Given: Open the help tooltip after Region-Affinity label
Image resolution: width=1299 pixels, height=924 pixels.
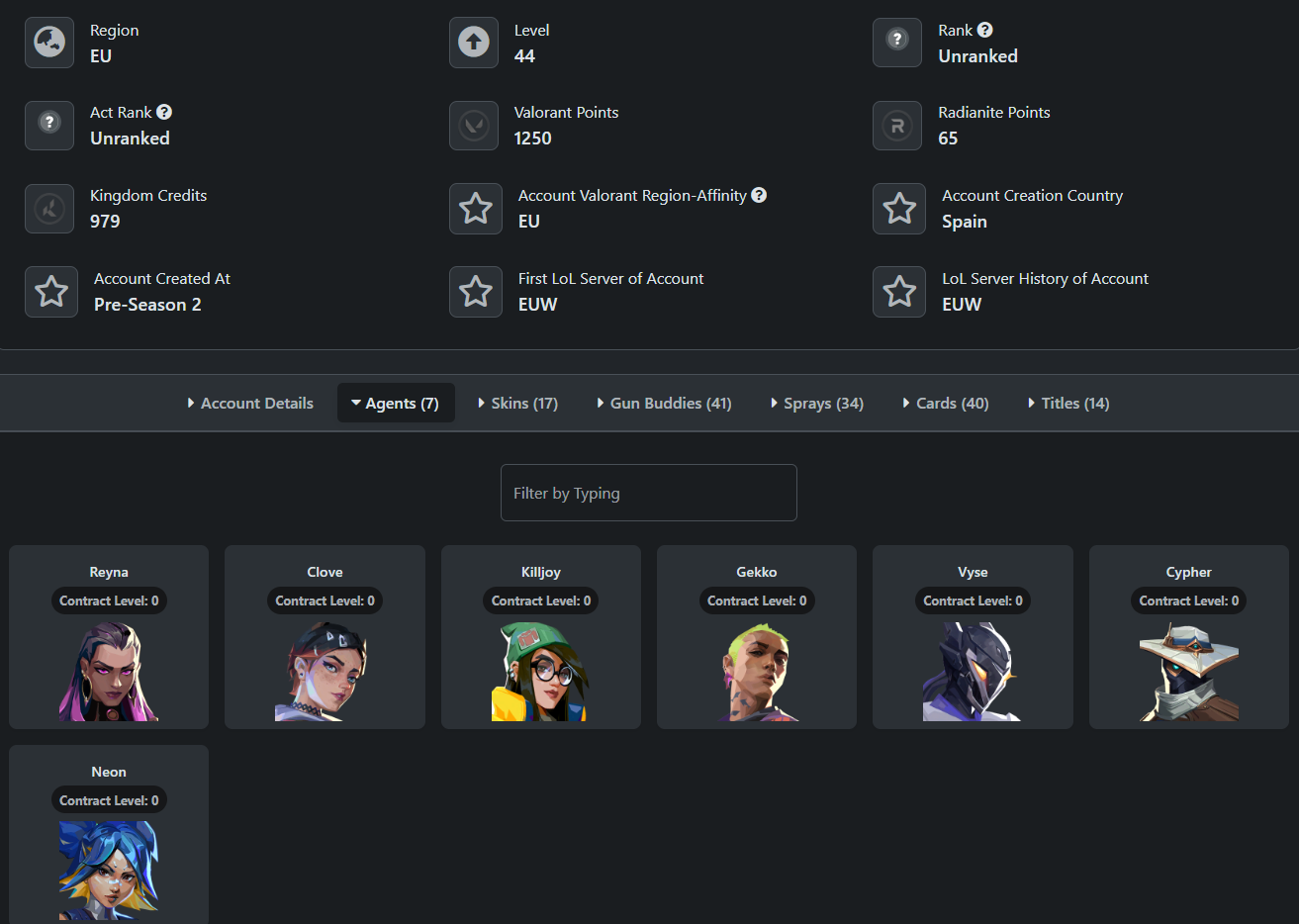Looking at the screenshot, I should (759, 195).
